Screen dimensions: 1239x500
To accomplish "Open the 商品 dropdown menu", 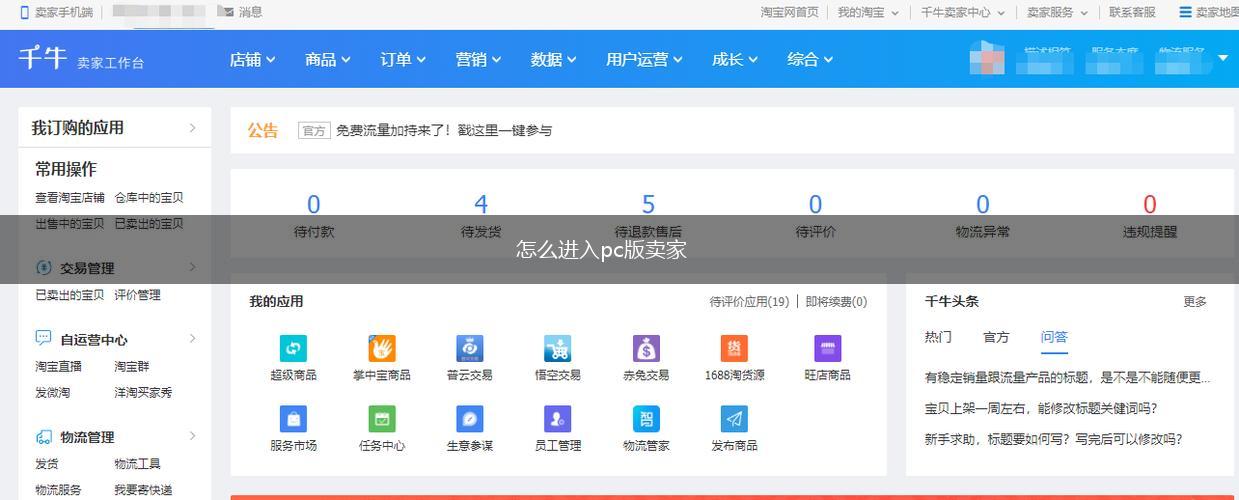I will click(328, 59).
